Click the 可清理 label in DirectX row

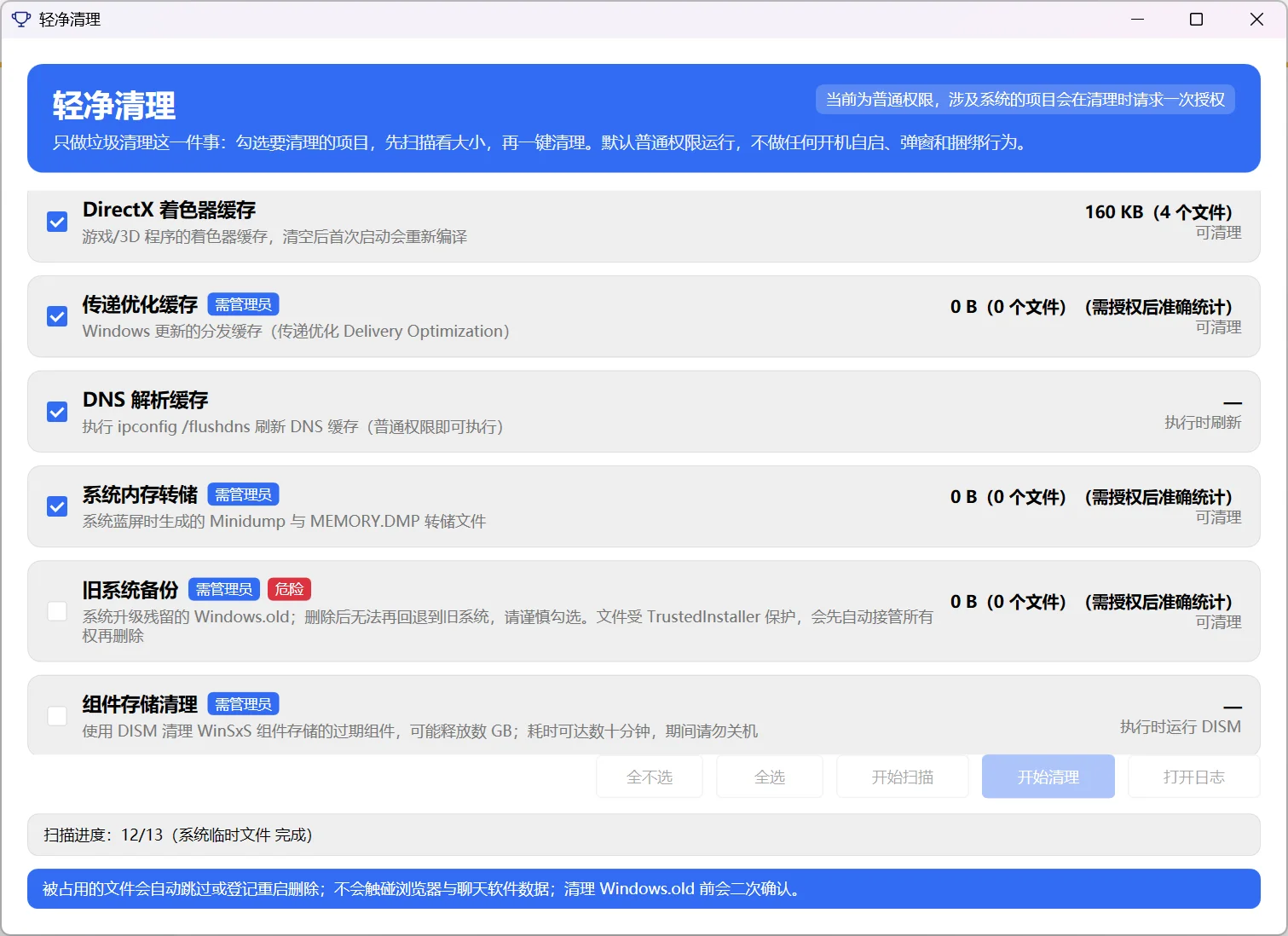(x=1218, y=233)
